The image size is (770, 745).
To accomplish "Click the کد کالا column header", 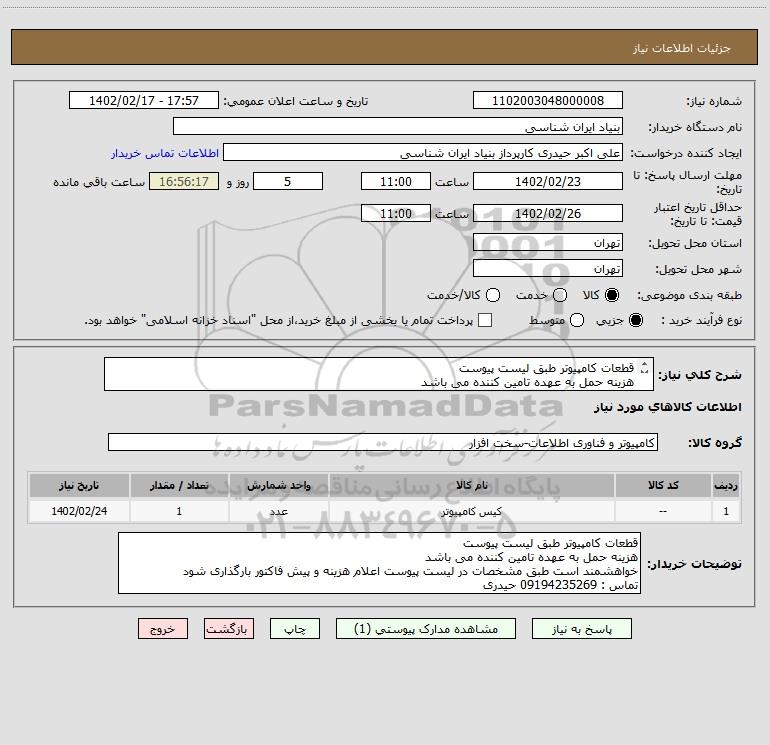I will 663,485.
